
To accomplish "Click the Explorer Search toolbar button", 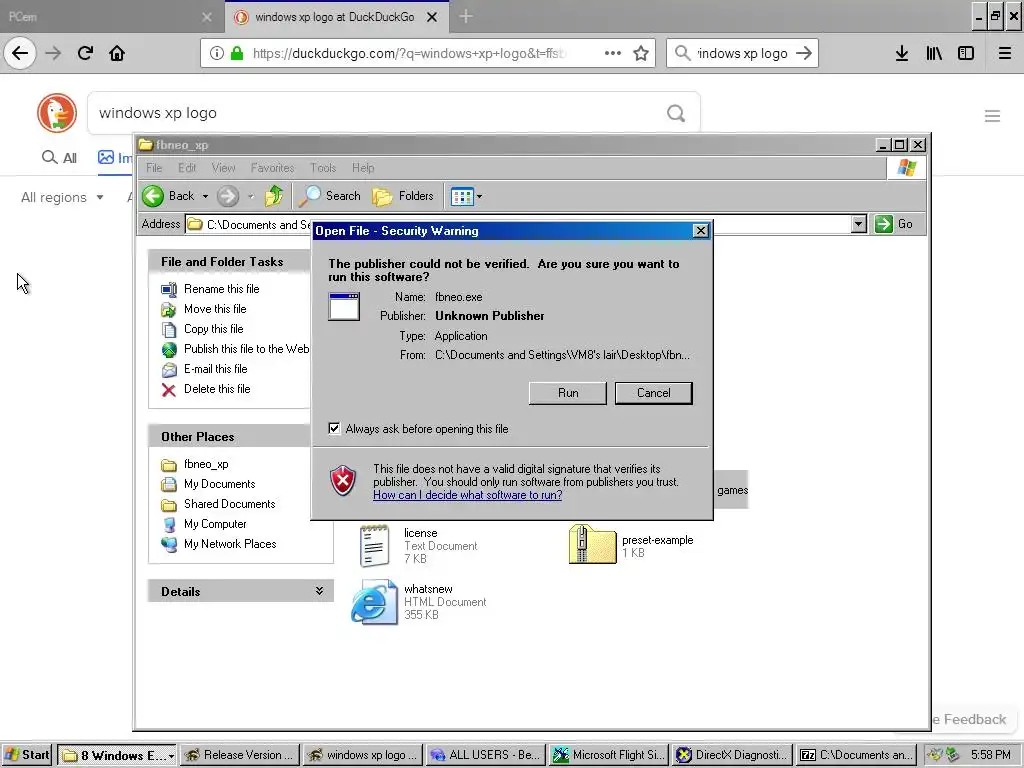I will 330,196.
